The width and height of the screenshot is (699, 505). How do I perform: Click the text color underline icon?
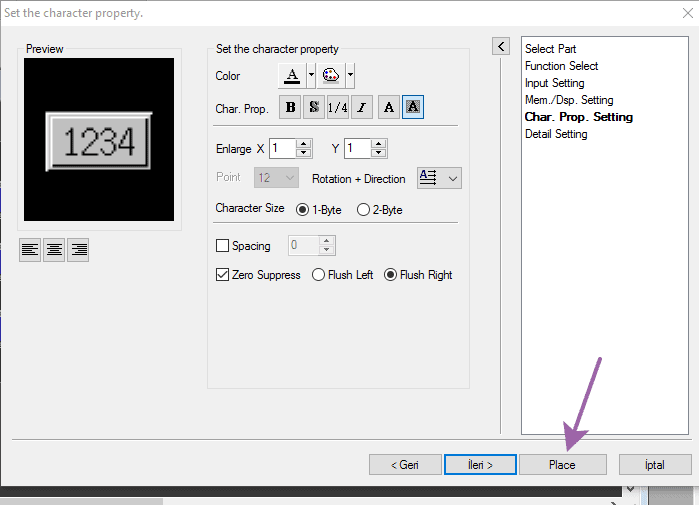tap(291, 75)
